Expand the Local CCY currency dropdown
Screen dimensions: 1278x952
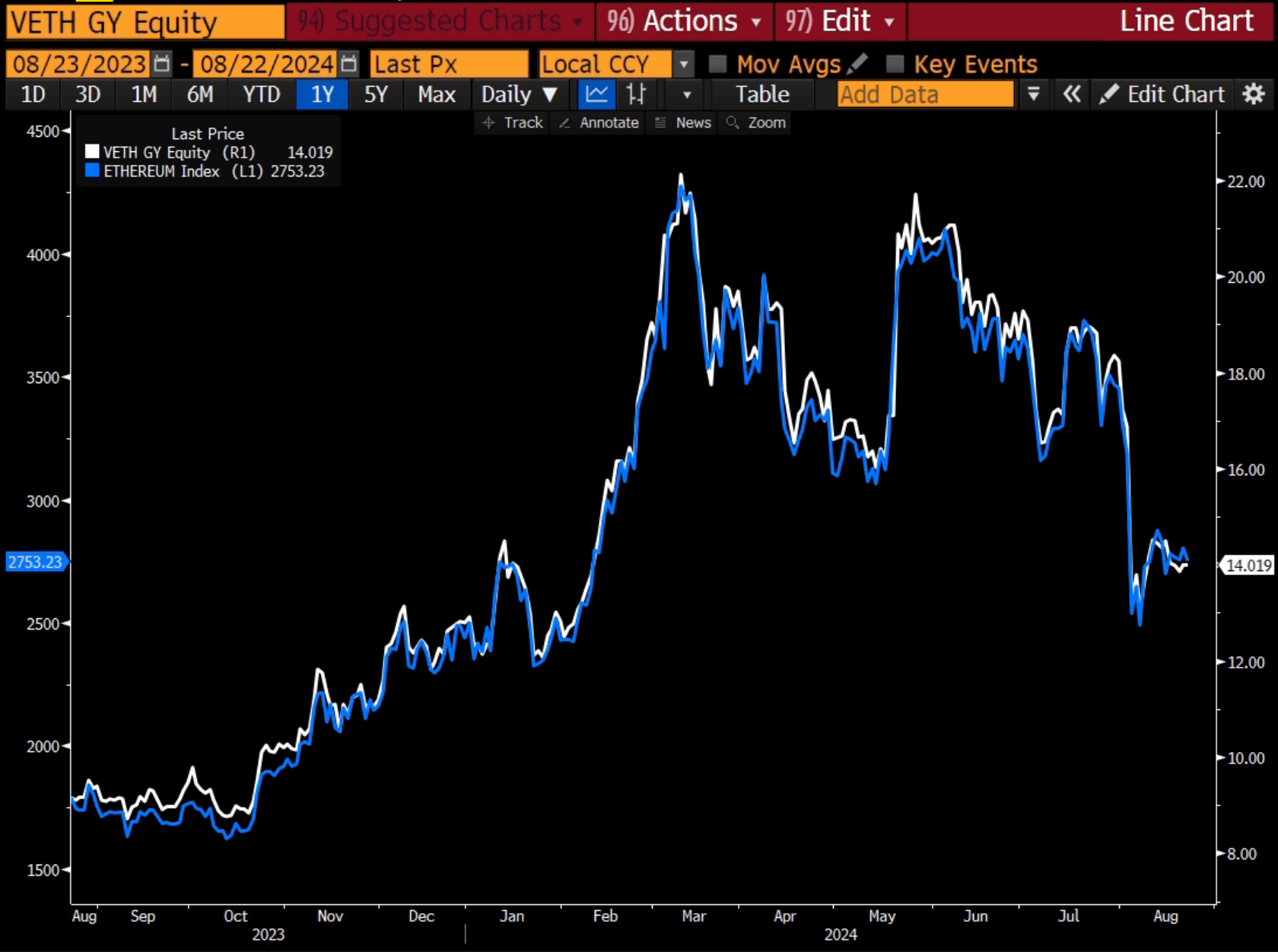point(684,65)
